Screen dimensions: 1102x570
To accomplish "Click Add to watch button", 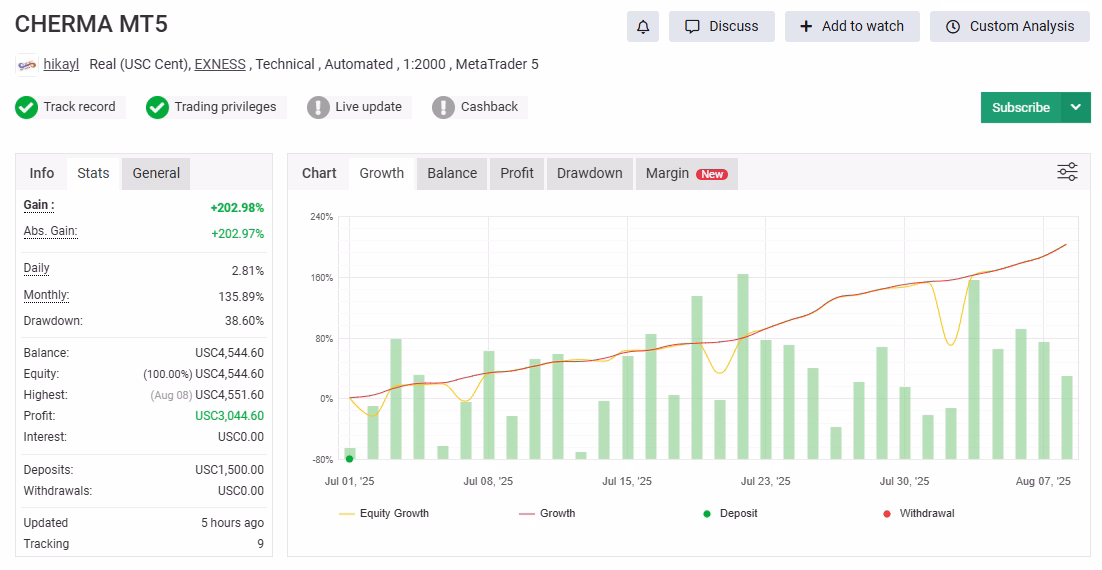I will 852,27.
